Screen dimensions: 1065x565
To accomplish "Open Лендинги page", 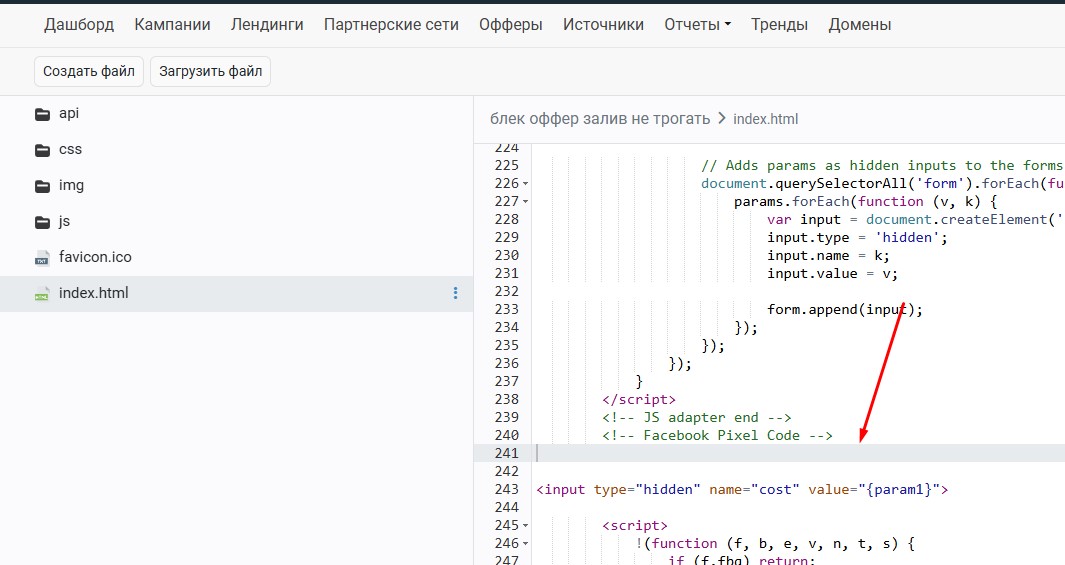I will pos(267,24).
